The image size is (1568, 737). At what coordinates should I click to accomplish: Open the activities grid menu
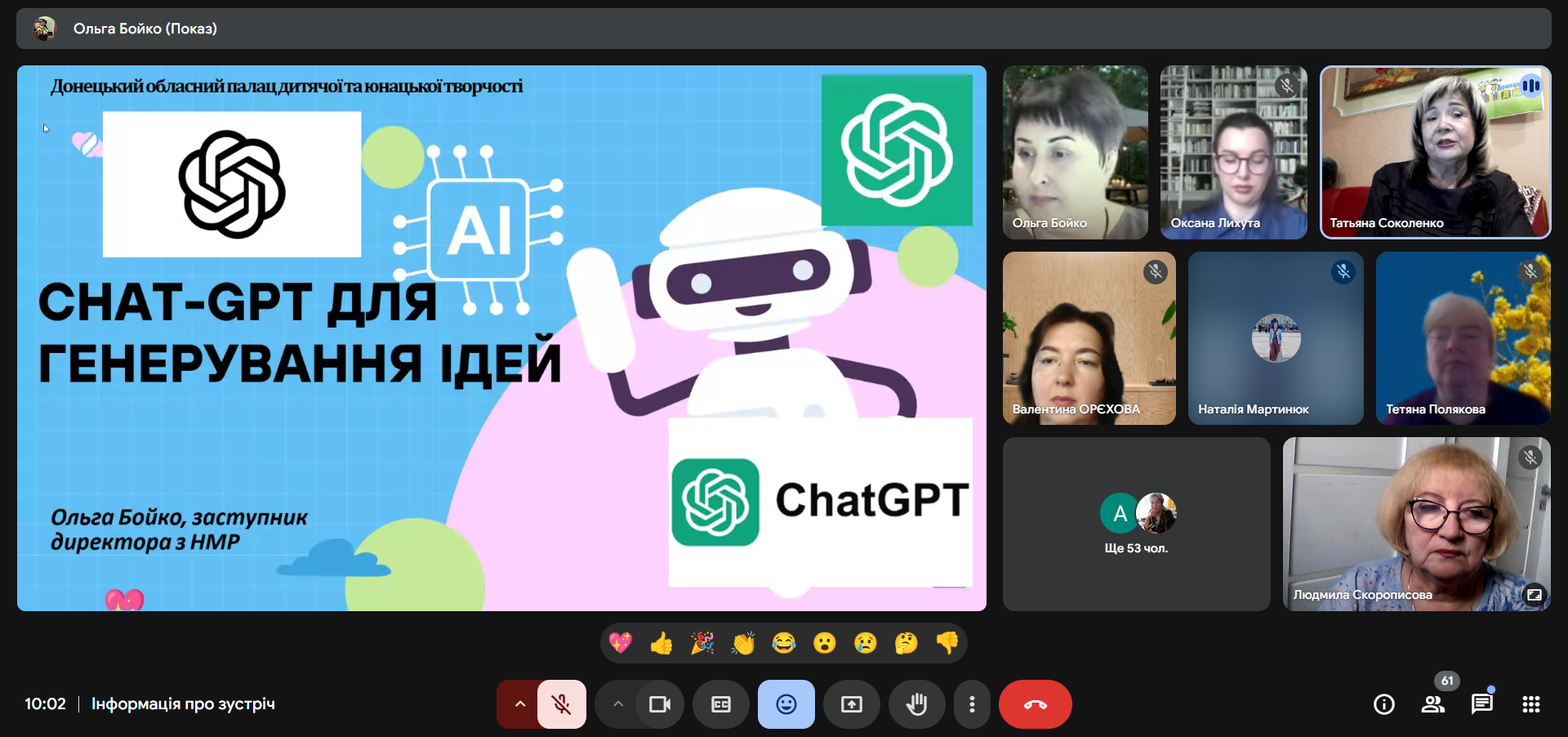coord(1531,704)
